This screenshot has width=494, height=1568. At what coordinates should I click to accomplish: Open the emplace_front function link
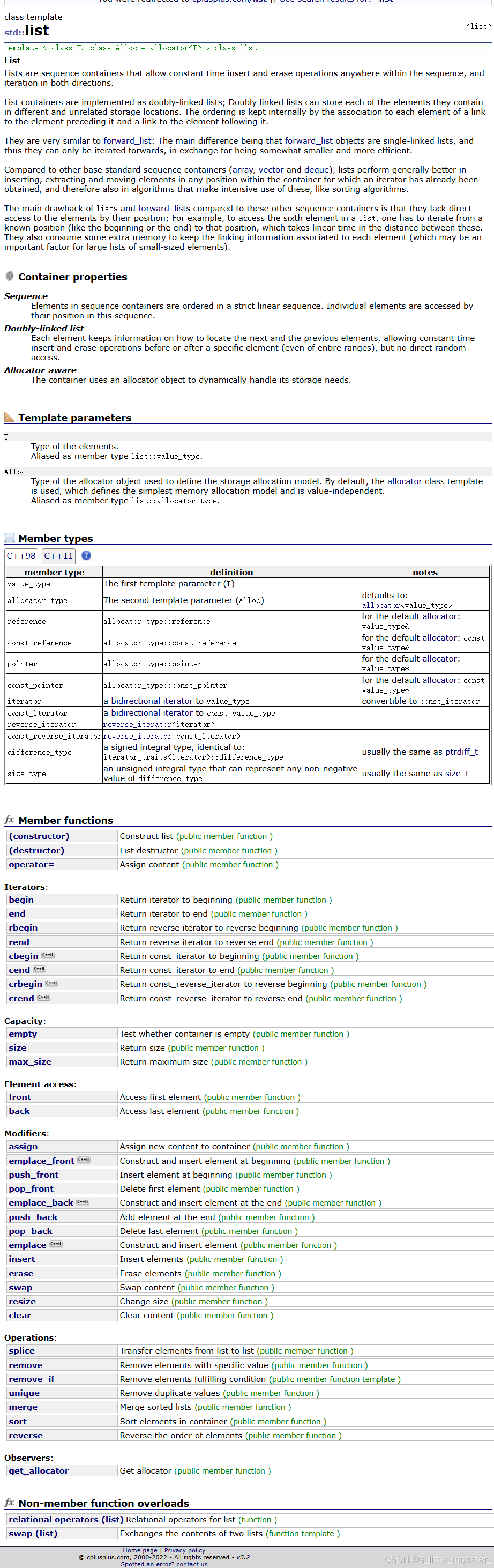coord(41,1161)
